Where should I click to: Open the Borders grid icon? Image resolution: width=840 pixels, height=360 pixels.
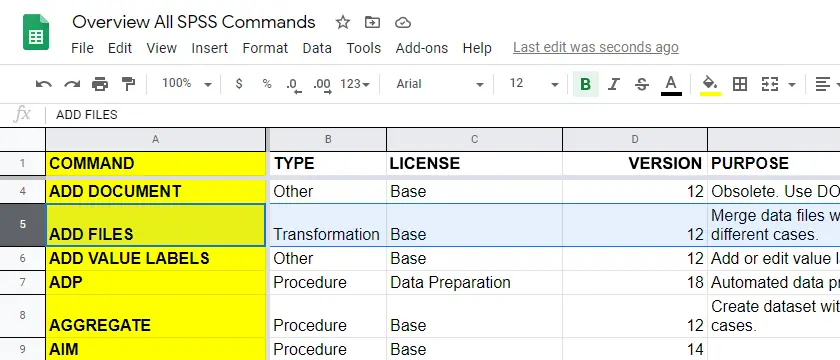point(740,84)
